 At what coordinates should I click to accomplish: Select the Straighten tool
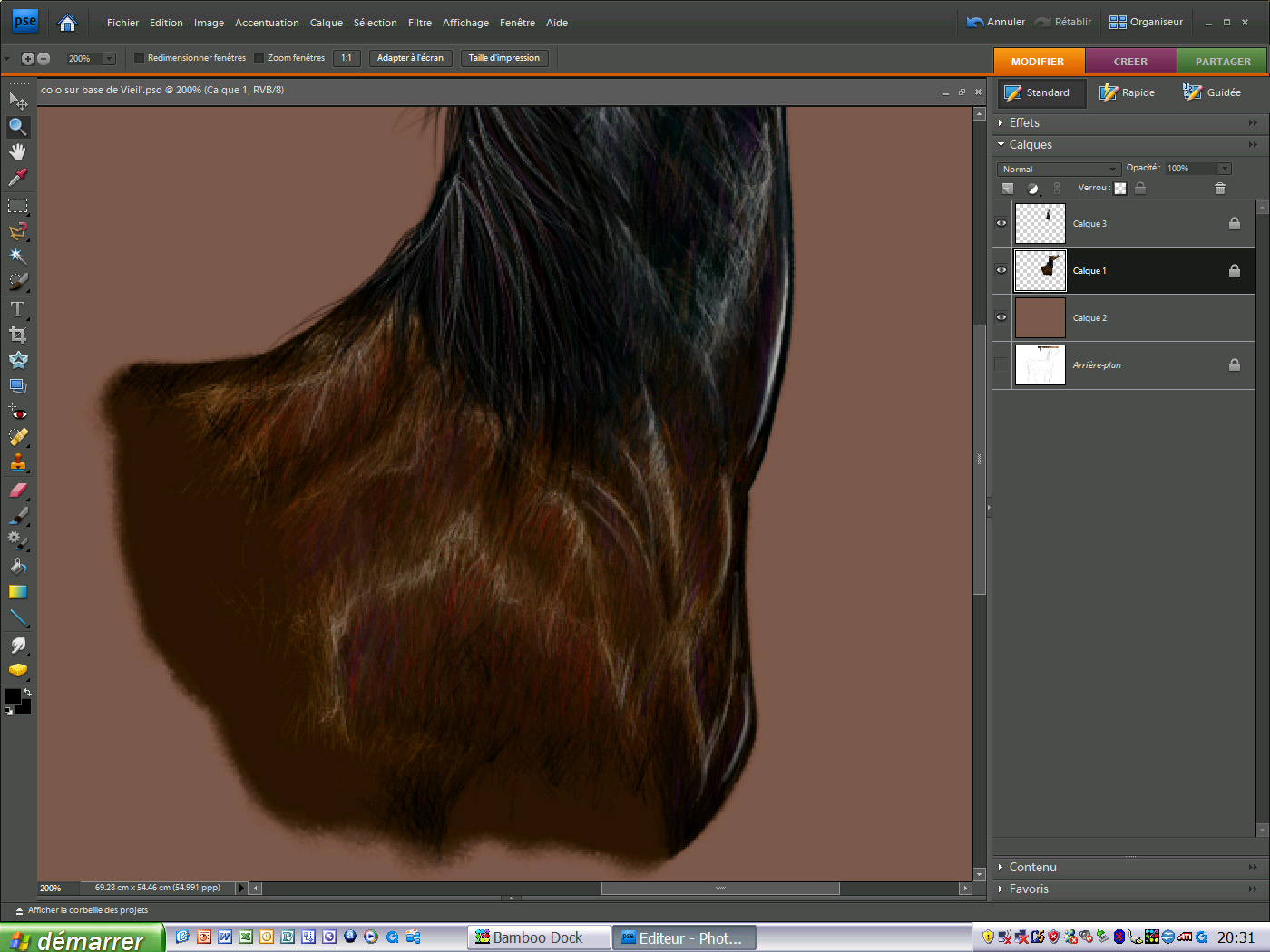tap(17, 385)
